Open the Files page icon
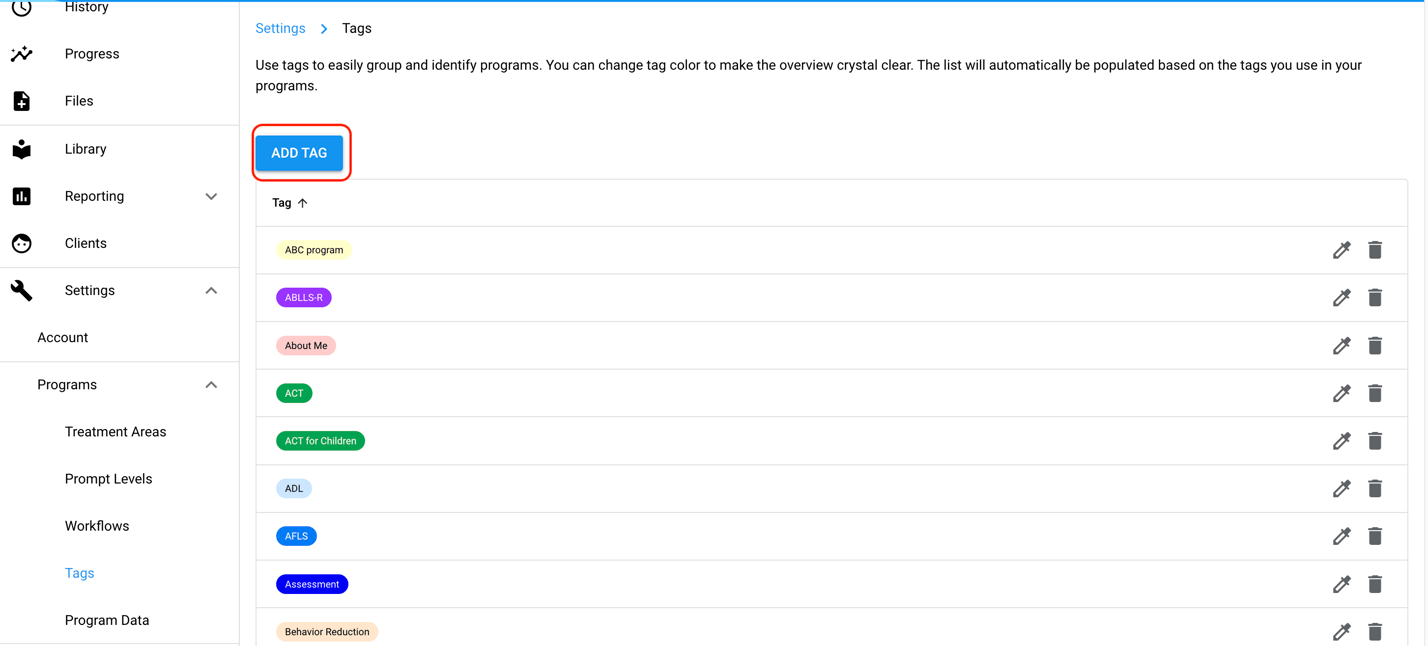 point(22,101)
